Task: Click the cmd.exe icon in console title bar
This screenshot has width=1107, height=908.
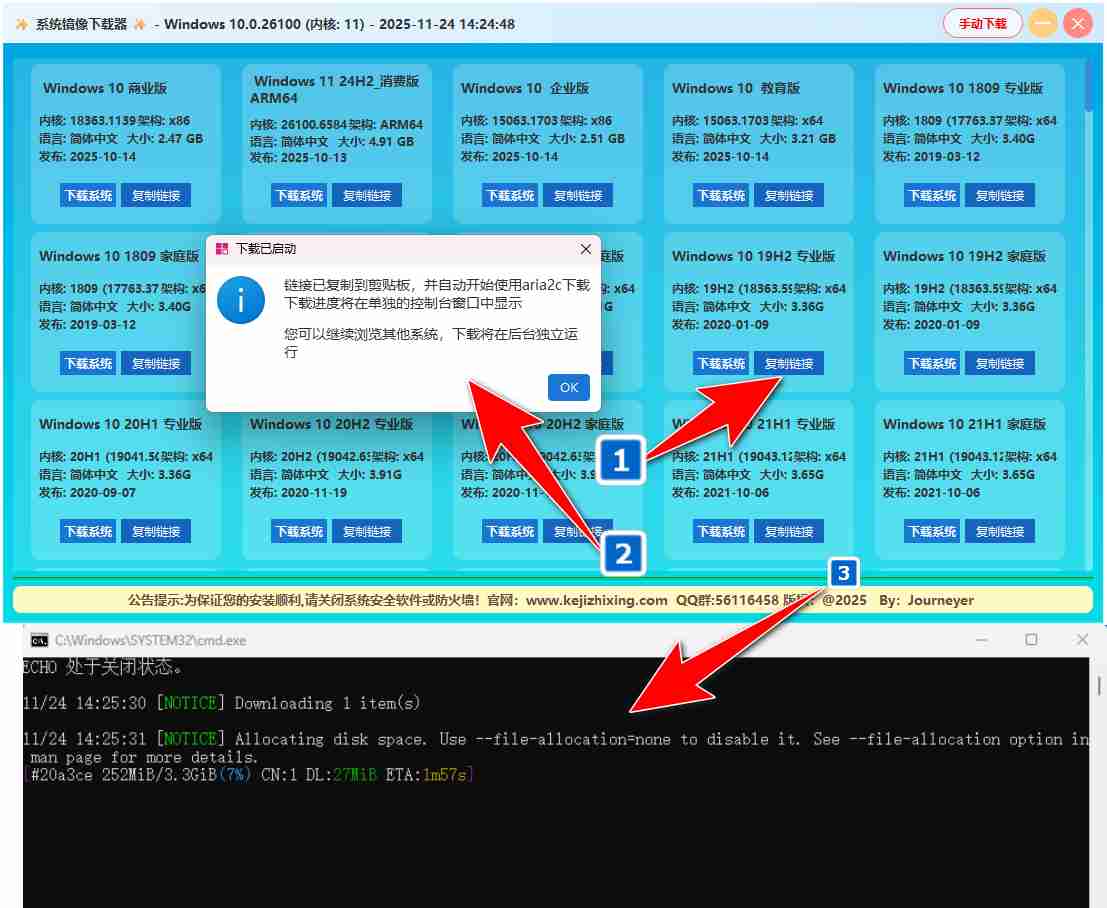Action: 39,640
